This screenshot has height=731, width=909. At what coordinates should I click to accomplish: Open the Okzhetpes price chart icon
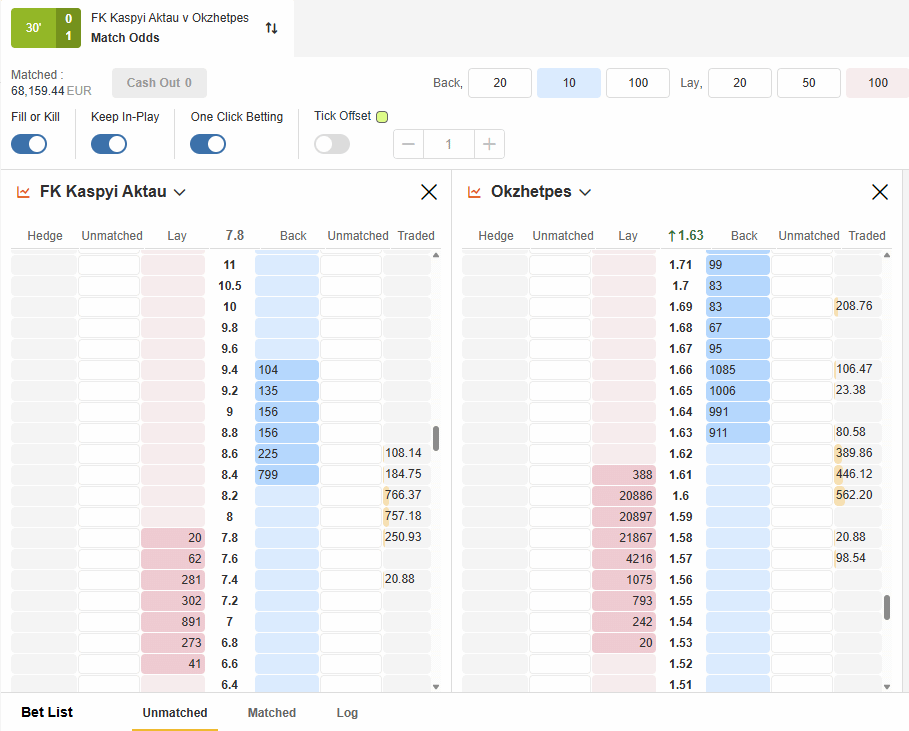tap(474, 192)
